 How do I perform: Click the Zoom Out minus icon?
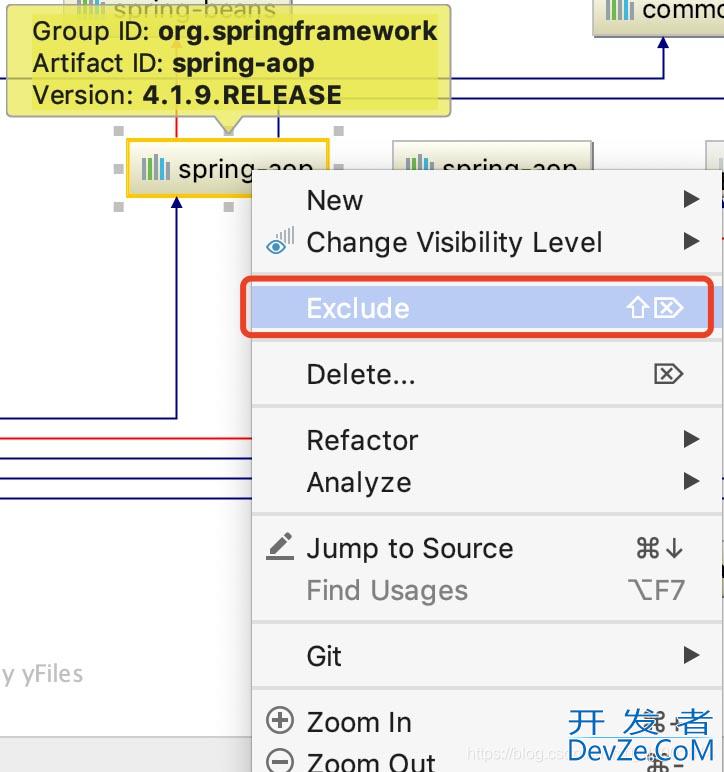pyautogui.click(x=280, y=760)
